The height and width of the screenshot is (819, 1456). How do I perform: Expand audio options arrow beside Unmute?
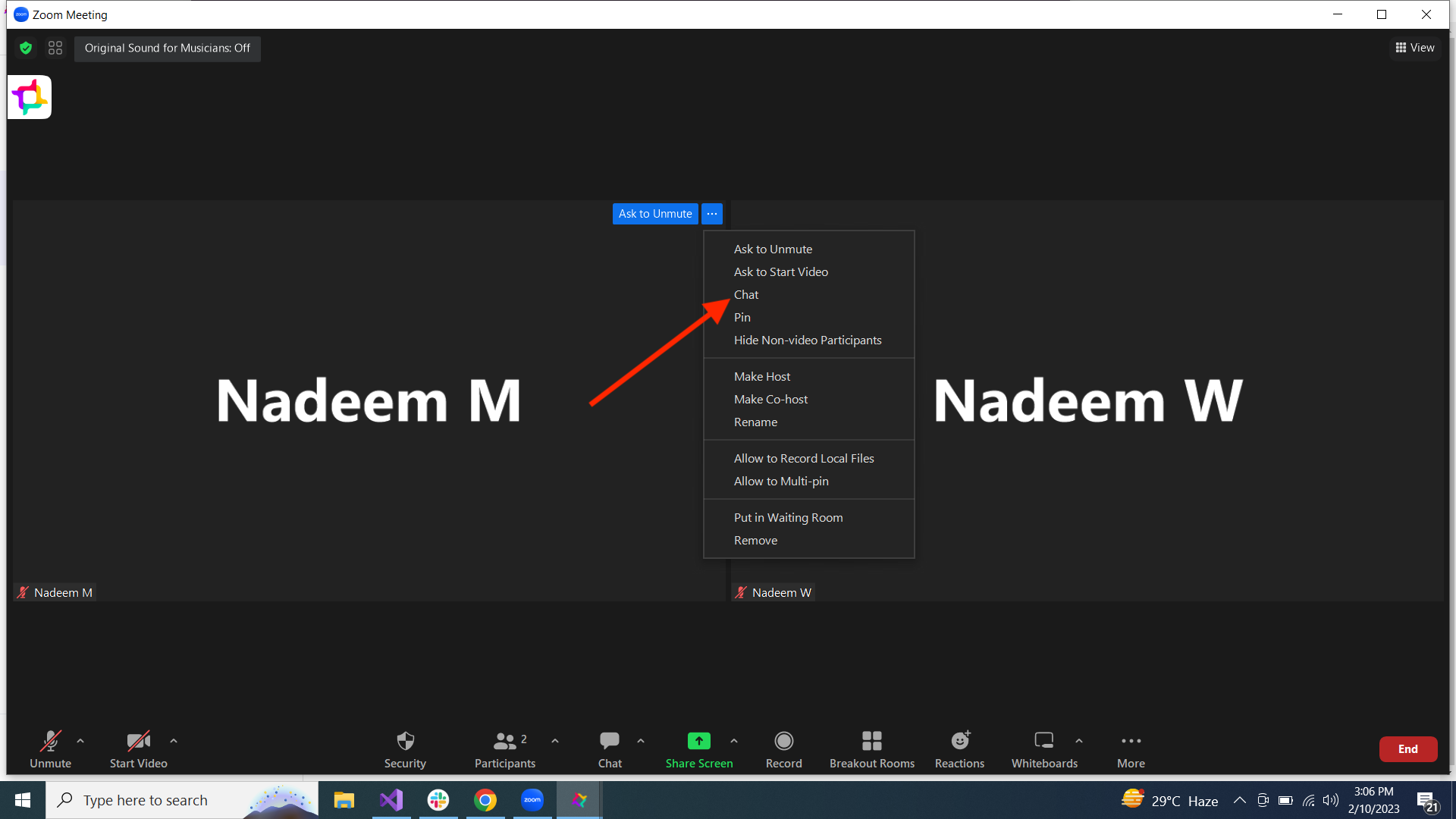(x=80, y=741)
